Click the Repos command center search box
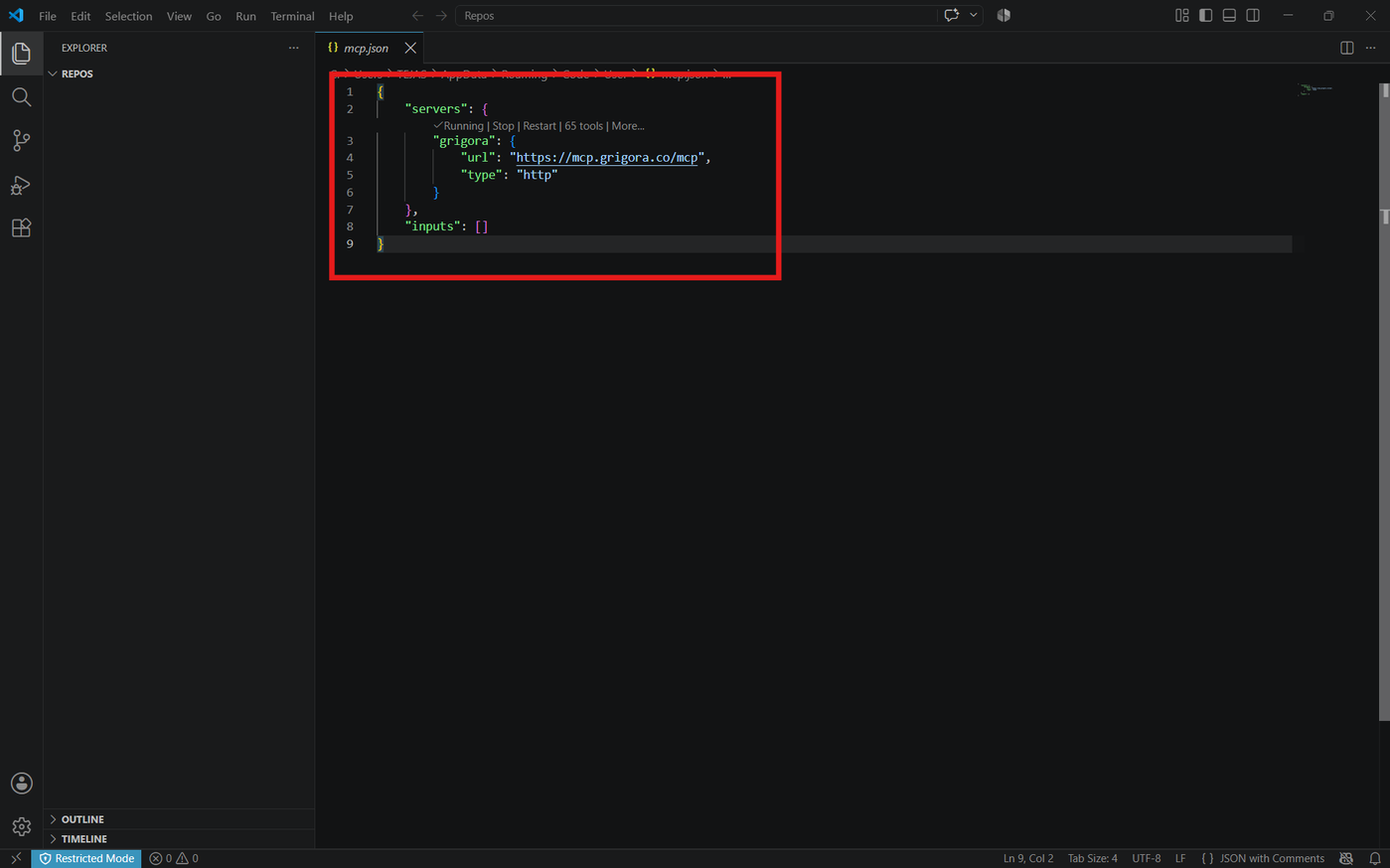Viewport: 1390px width, 868px height. [x=695, y=16]
